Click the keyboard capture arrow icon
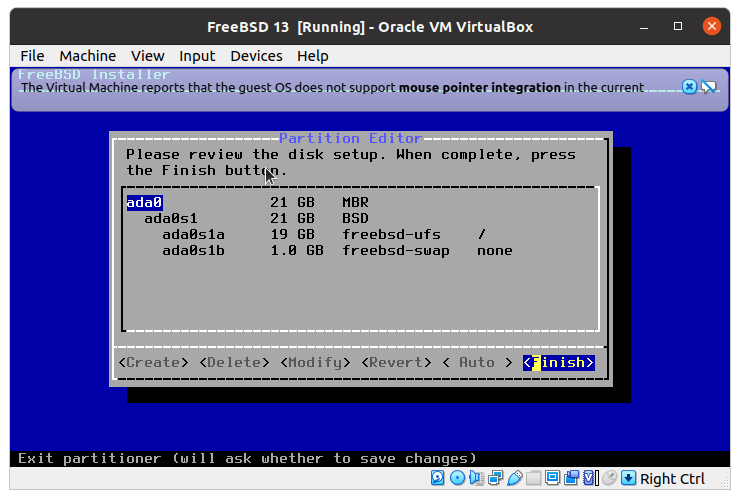The image size is (740, 499). [628, 478]
